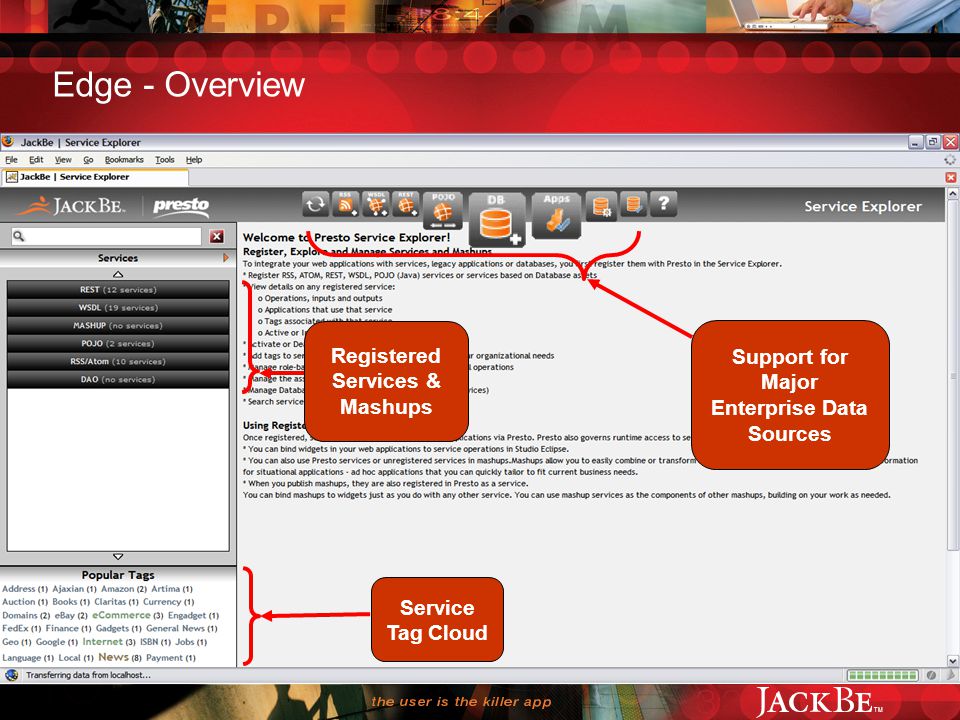This screenshot has width=960, height=720.
Task: Click the FedEx tag
Action: pos(15,628)
